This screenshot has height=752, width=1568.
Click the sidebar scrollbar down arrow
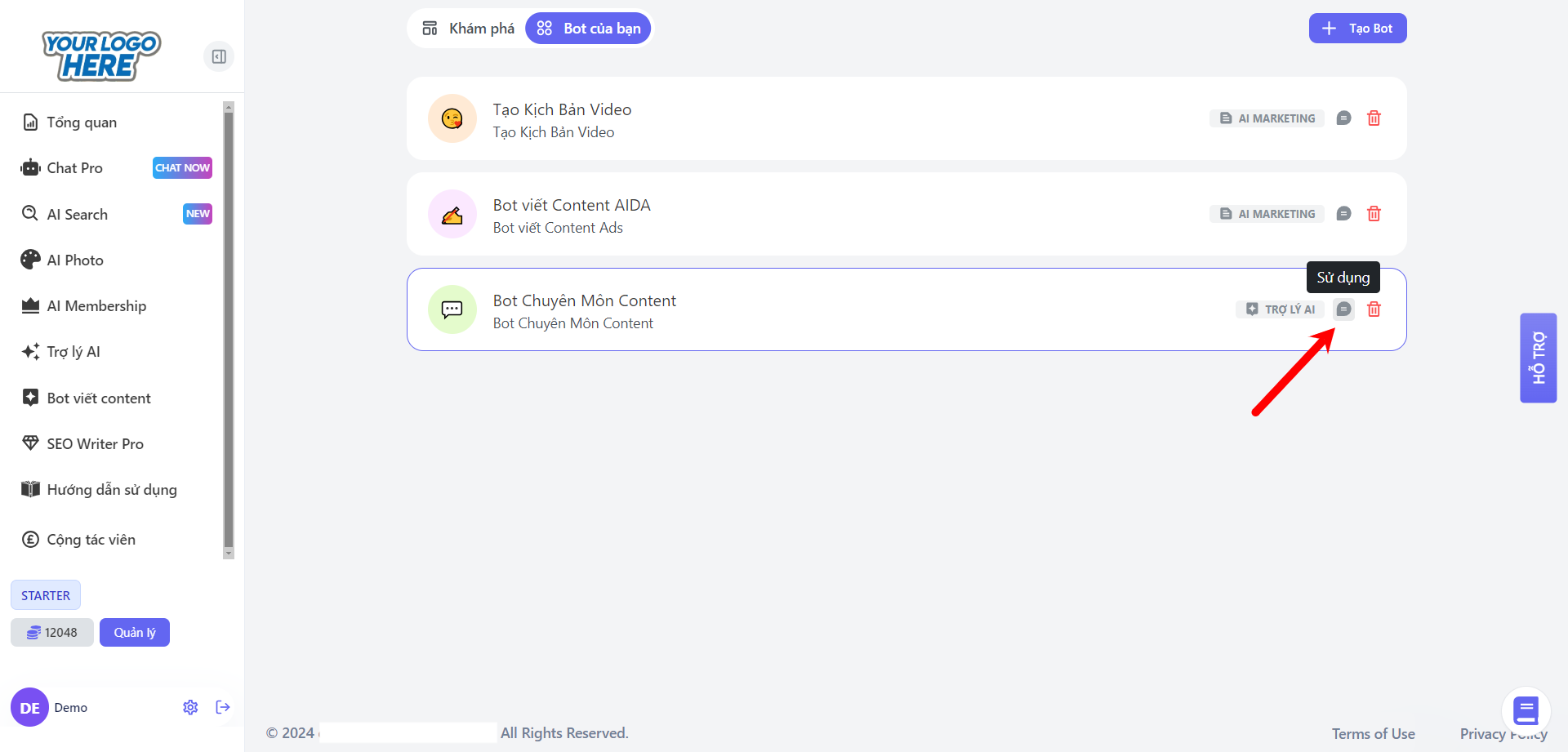pyautogui.click(x=229, y=554)
